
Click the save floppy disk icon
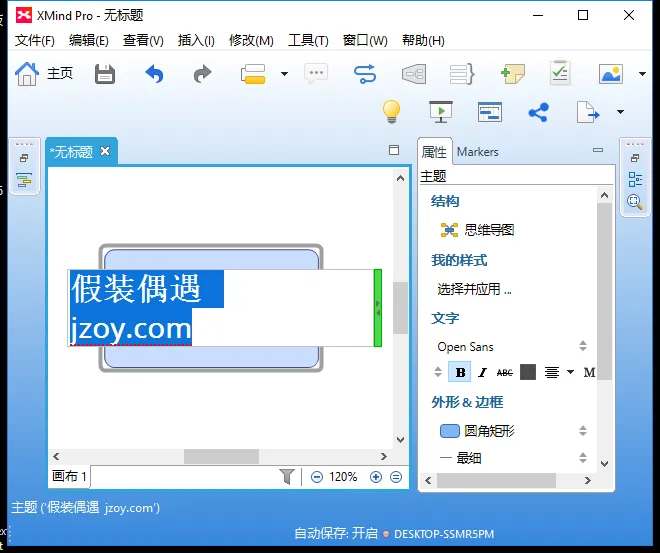(105, 74)
